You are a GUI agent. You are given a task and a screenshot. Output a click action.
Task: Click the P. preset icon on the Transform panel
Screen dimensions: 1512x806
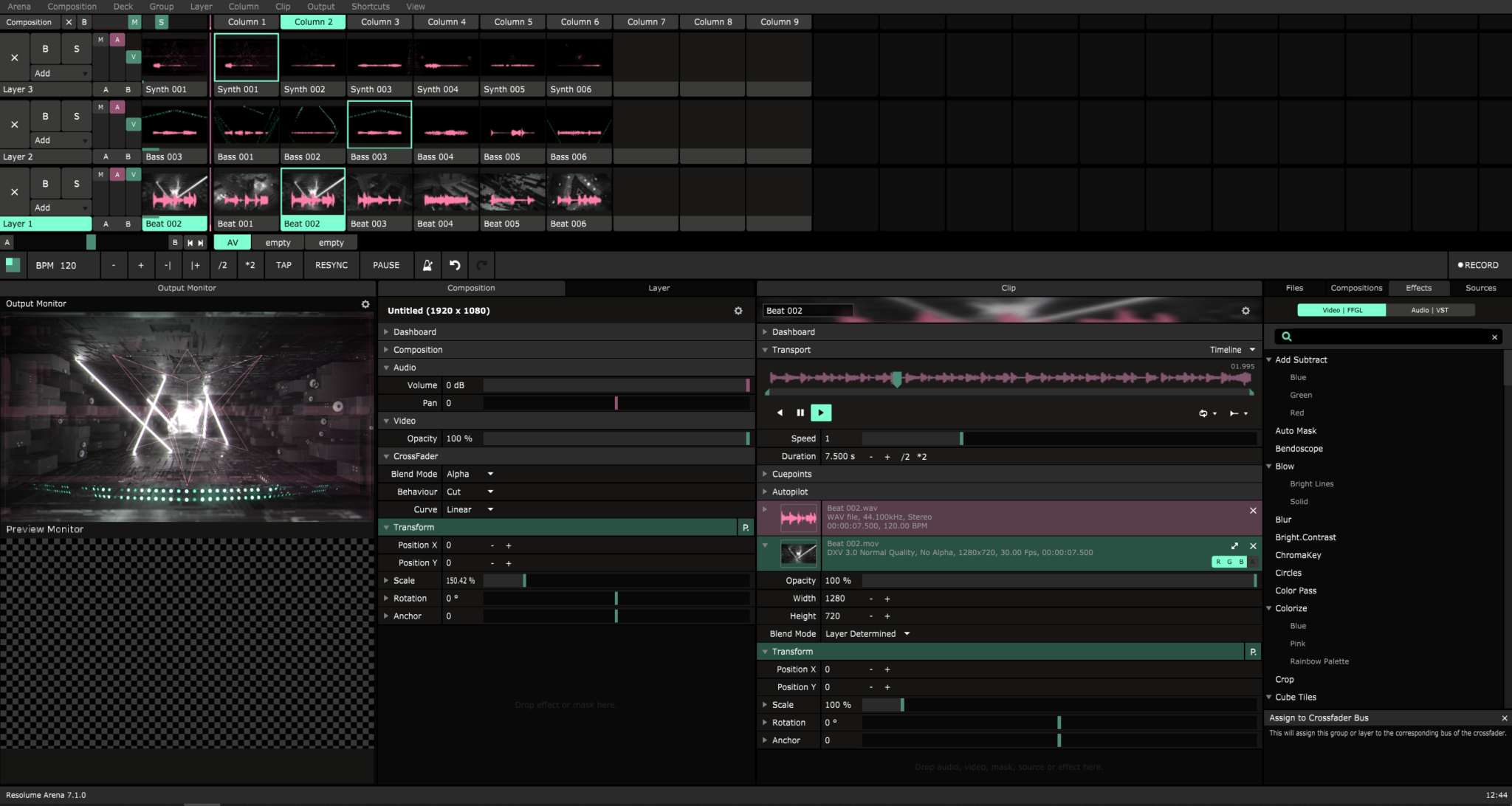745,527
